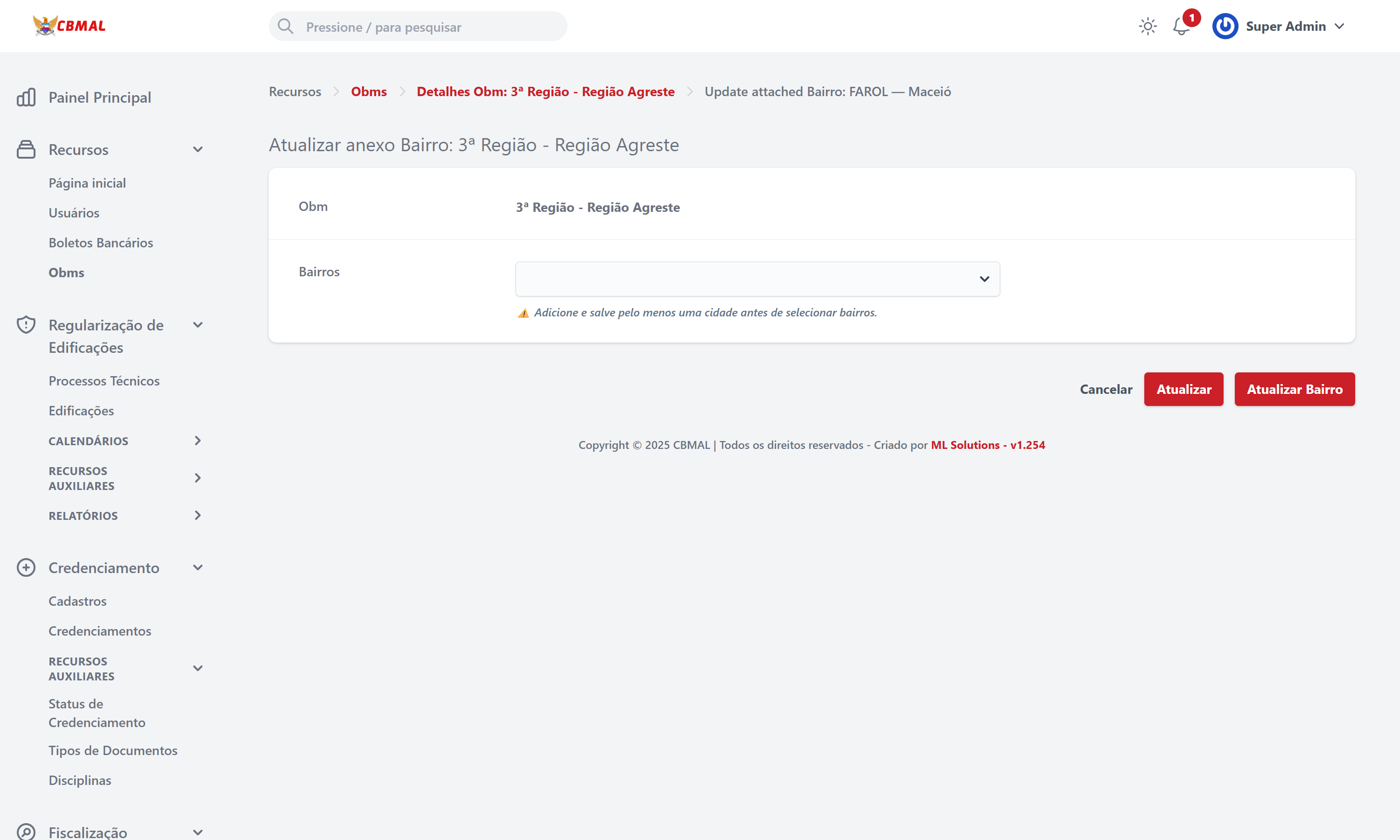Click the Painel Principal chart icon

point(26,98)
